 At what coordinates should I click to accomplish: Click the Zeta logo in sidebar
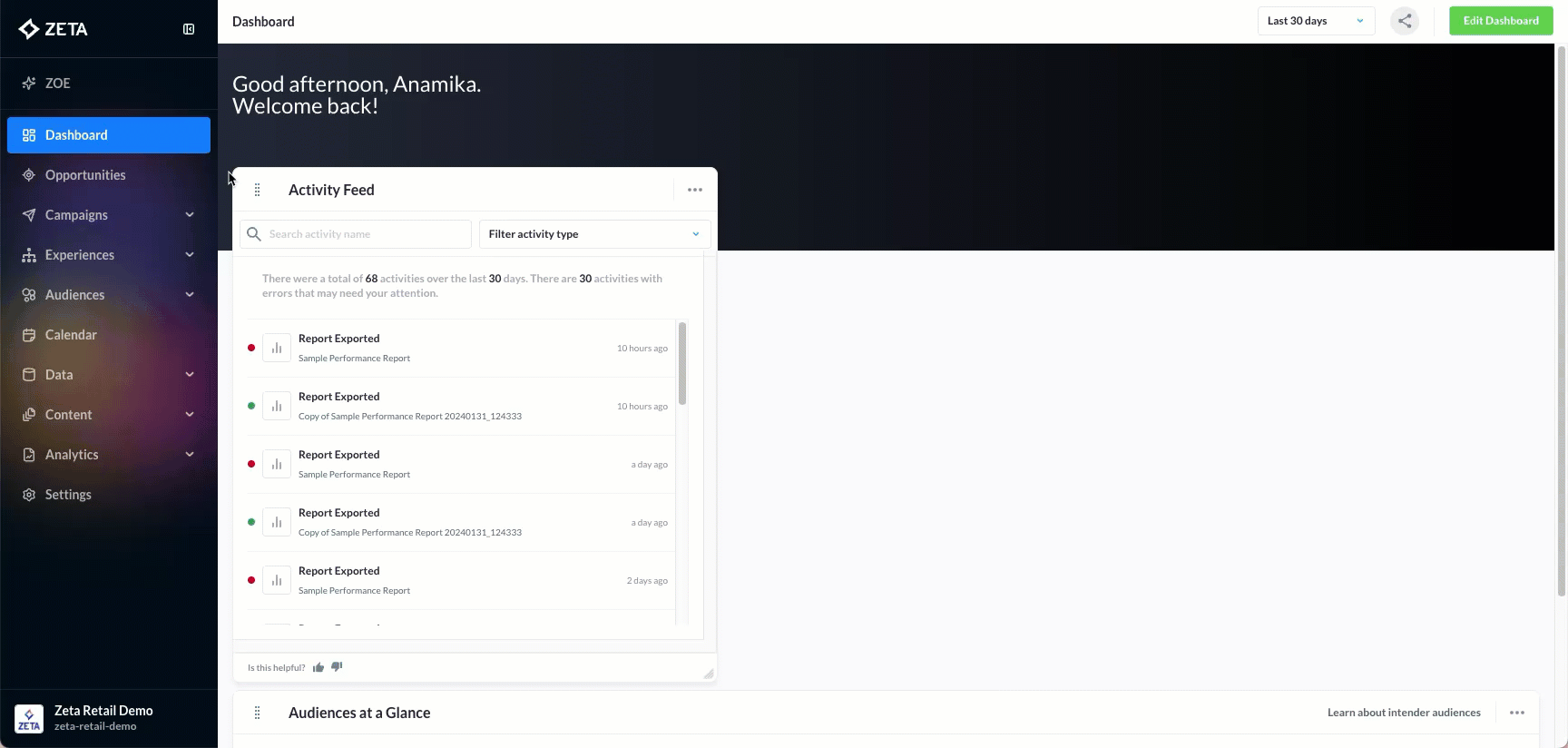[x=54, y=29]
